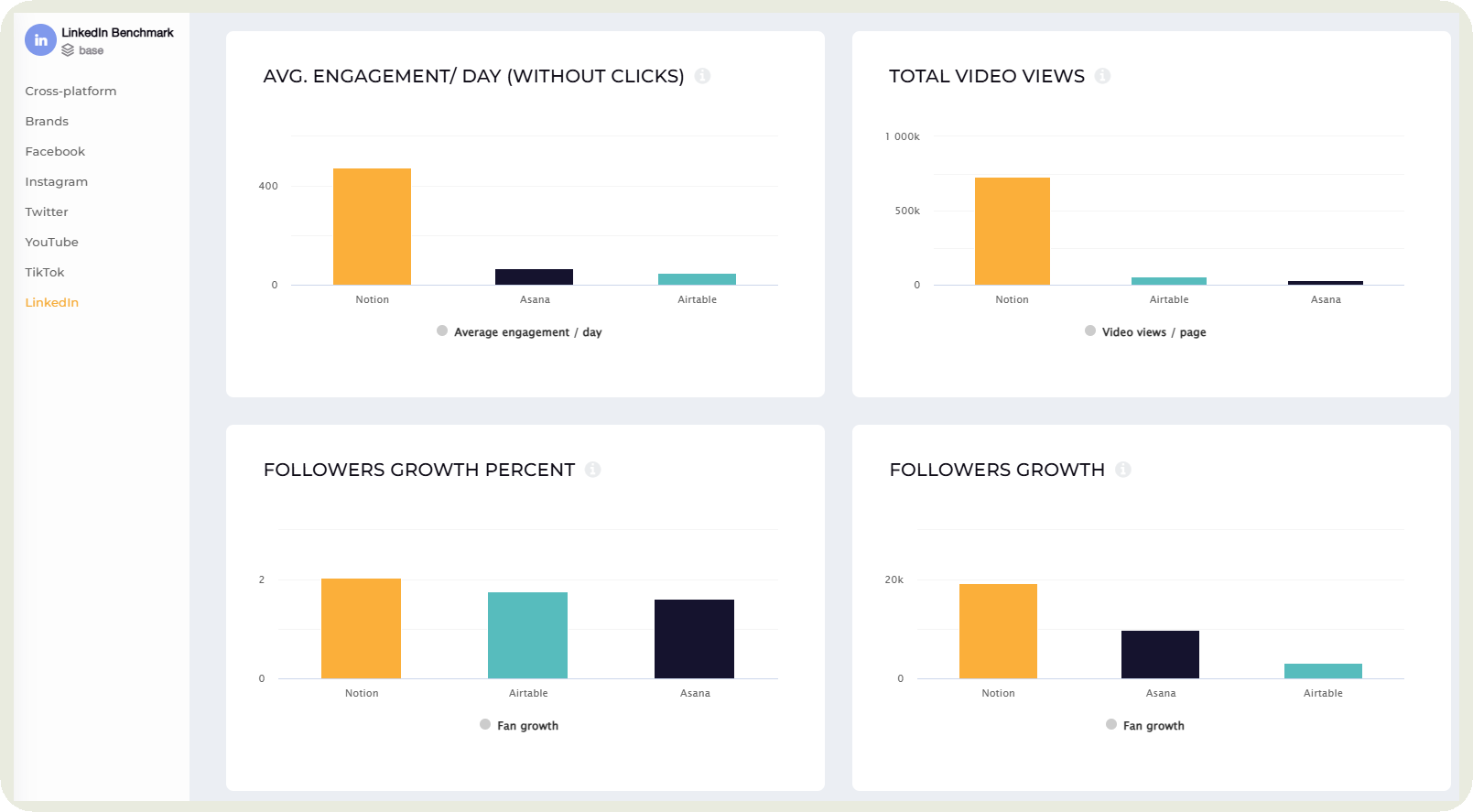Click Airtable's teal bar in Followers Growth Percent
This screenshot has height=812, width=1473.
527,635
